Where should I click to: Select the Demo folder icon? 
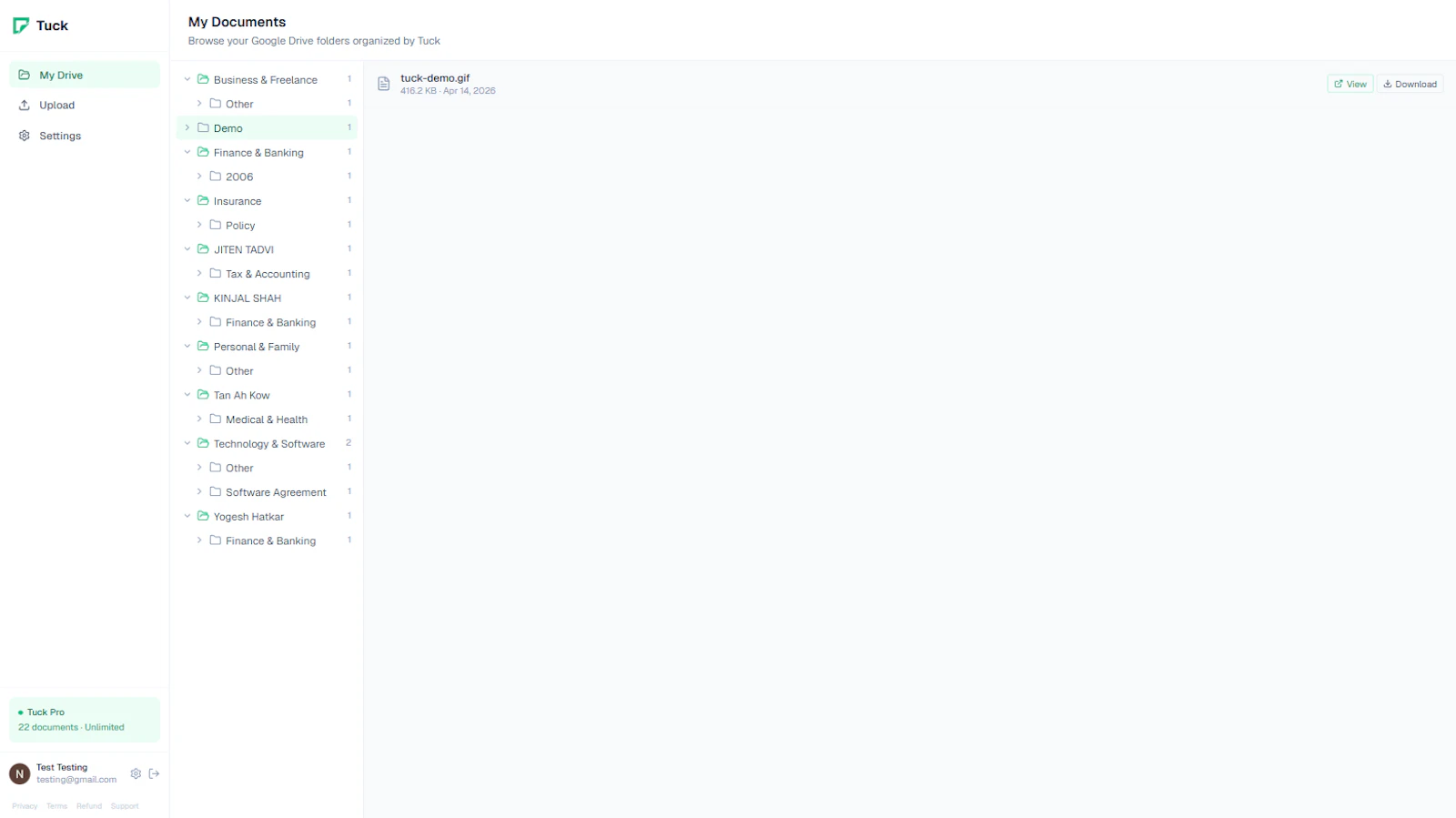click(x=203, y=127)
